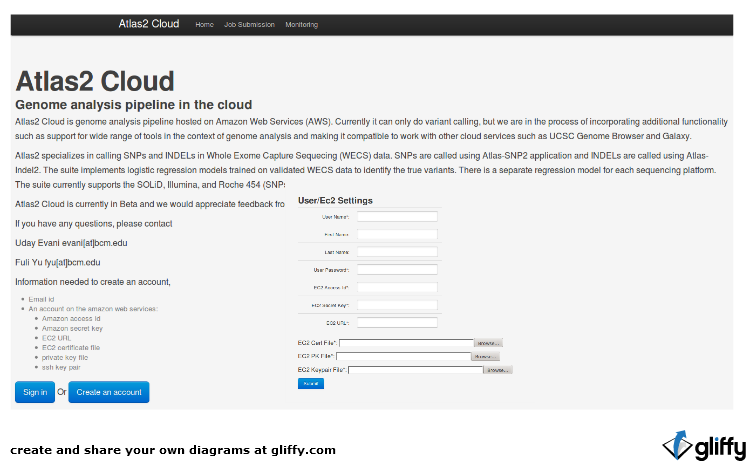Click the 'EC2 certificate file' list item
Screen dimensions: 753x466
coord(71,348)
